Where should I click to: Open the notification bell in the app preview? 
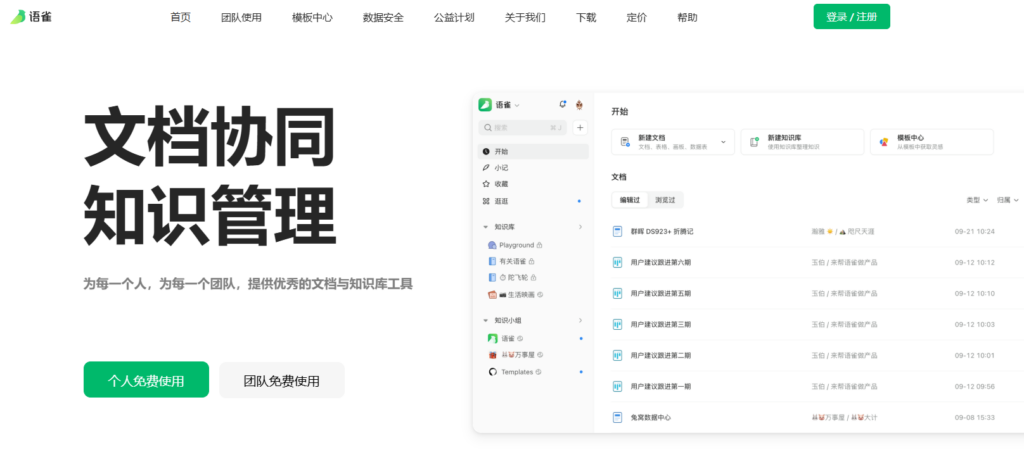[563, 105]
